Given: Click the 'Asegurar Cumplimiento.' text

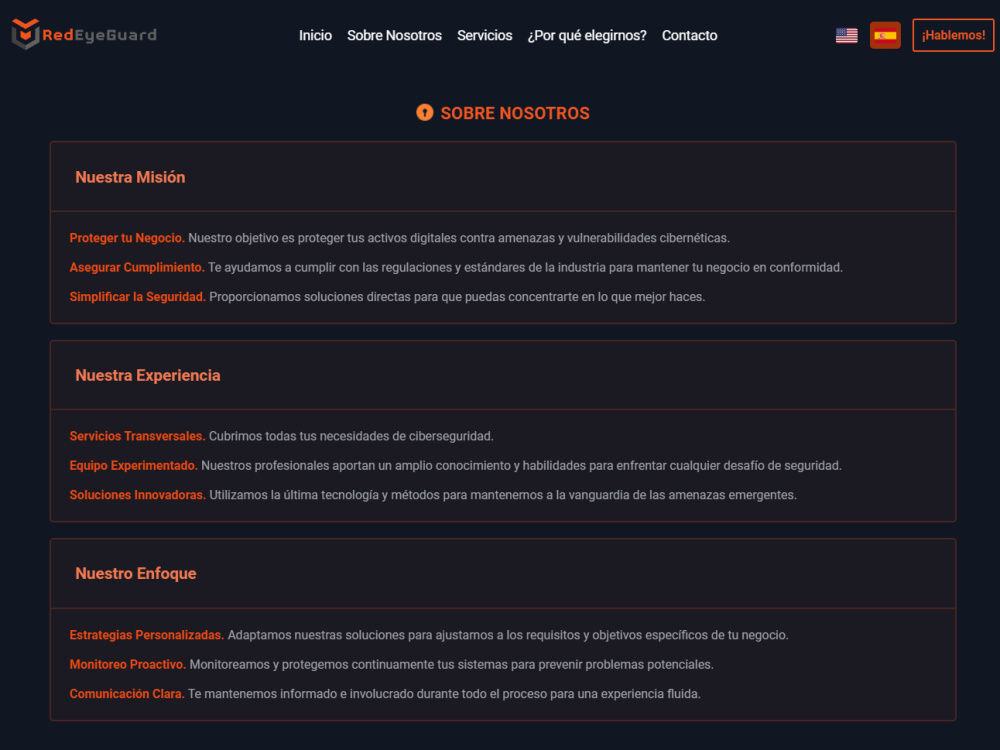Looking at the screenshot, I should (x=137, y=267).
